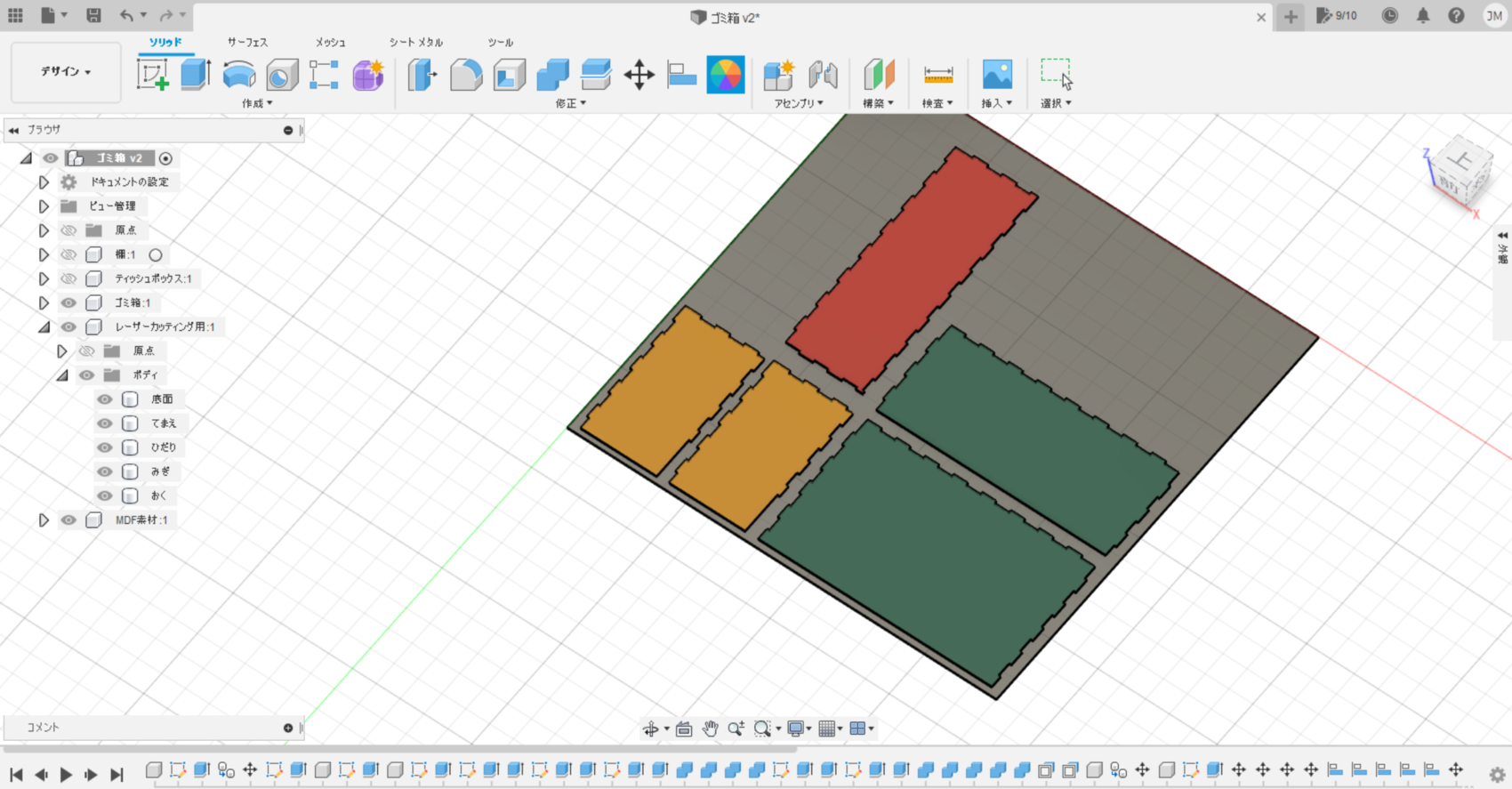
Task: Expand the ゴミ箱:1 component
Action: point(44,302)
